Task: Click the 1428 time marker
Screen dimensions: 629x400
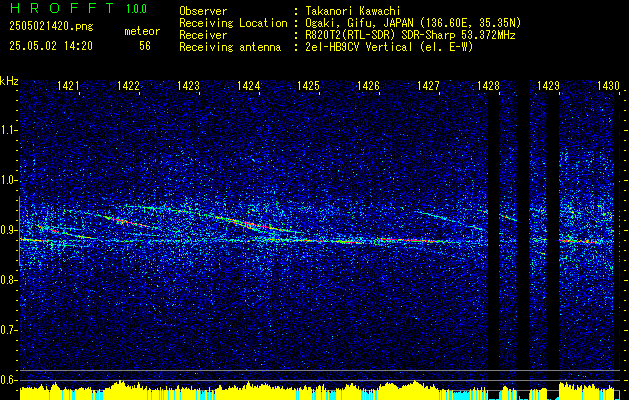Action: point(489,86)
